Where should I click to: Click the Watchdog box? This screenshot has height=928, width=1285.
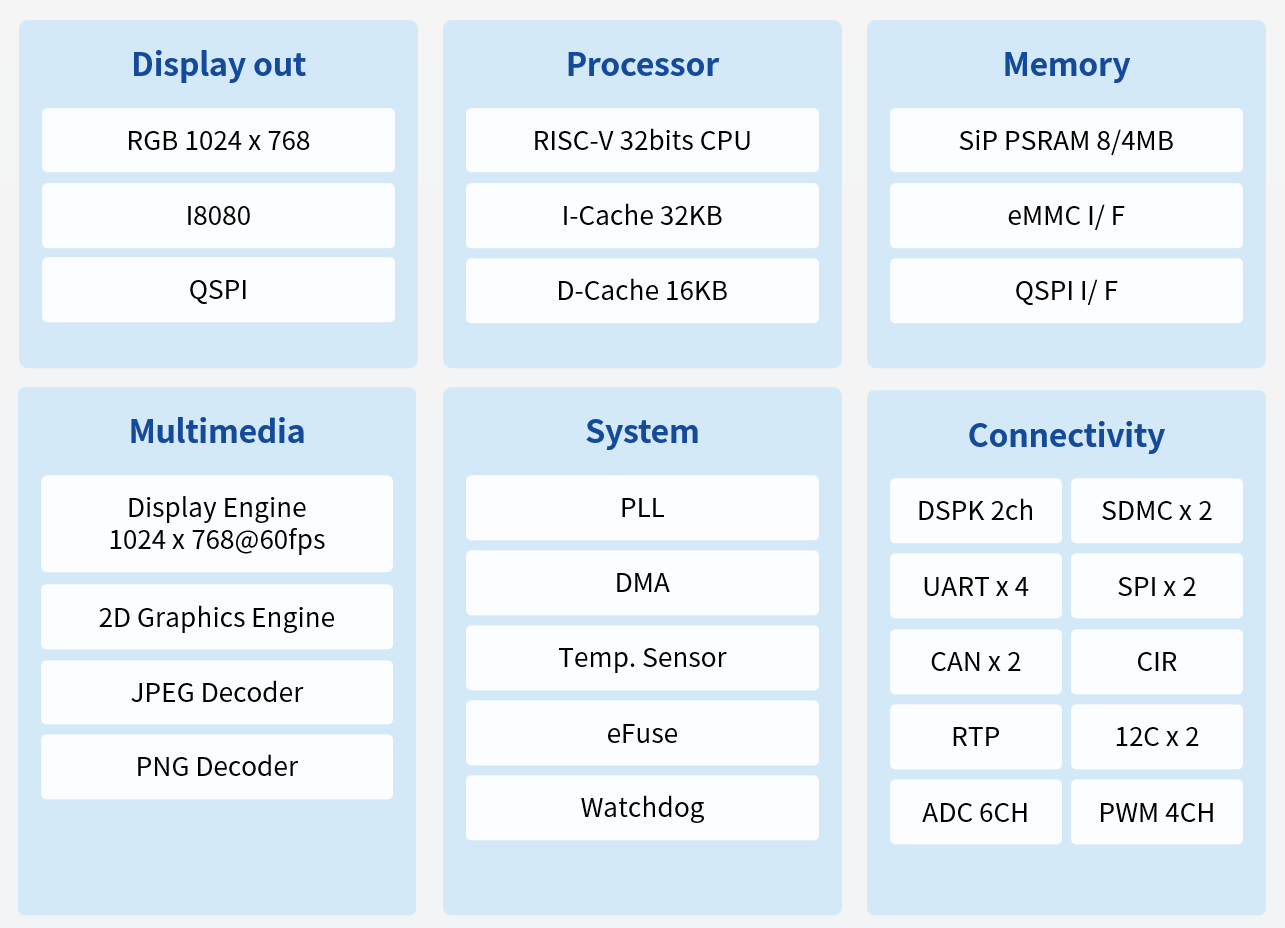642,808
